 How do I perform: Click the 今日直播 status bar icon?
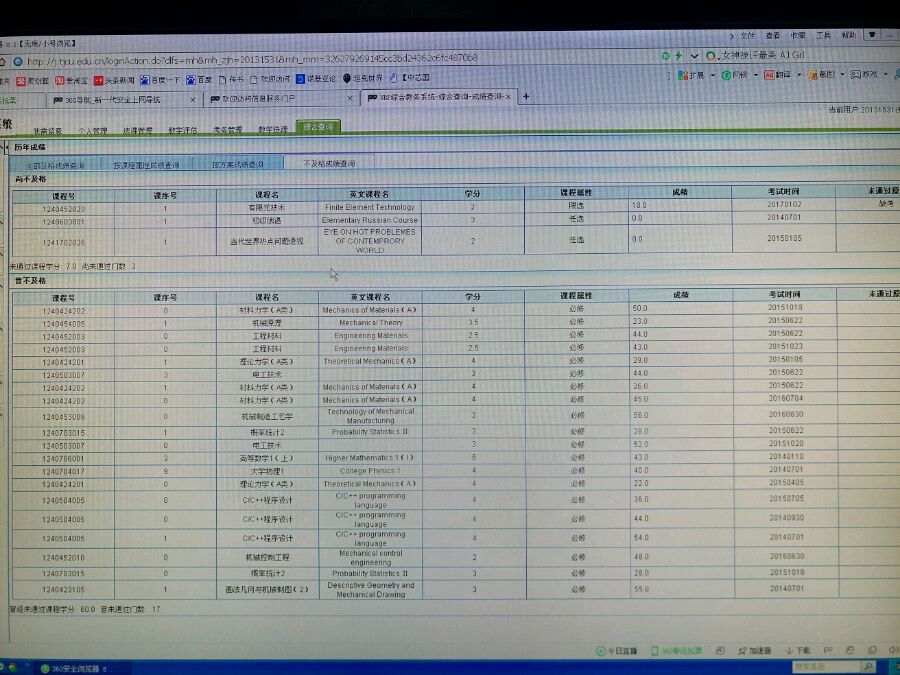(x=618, y=651)
